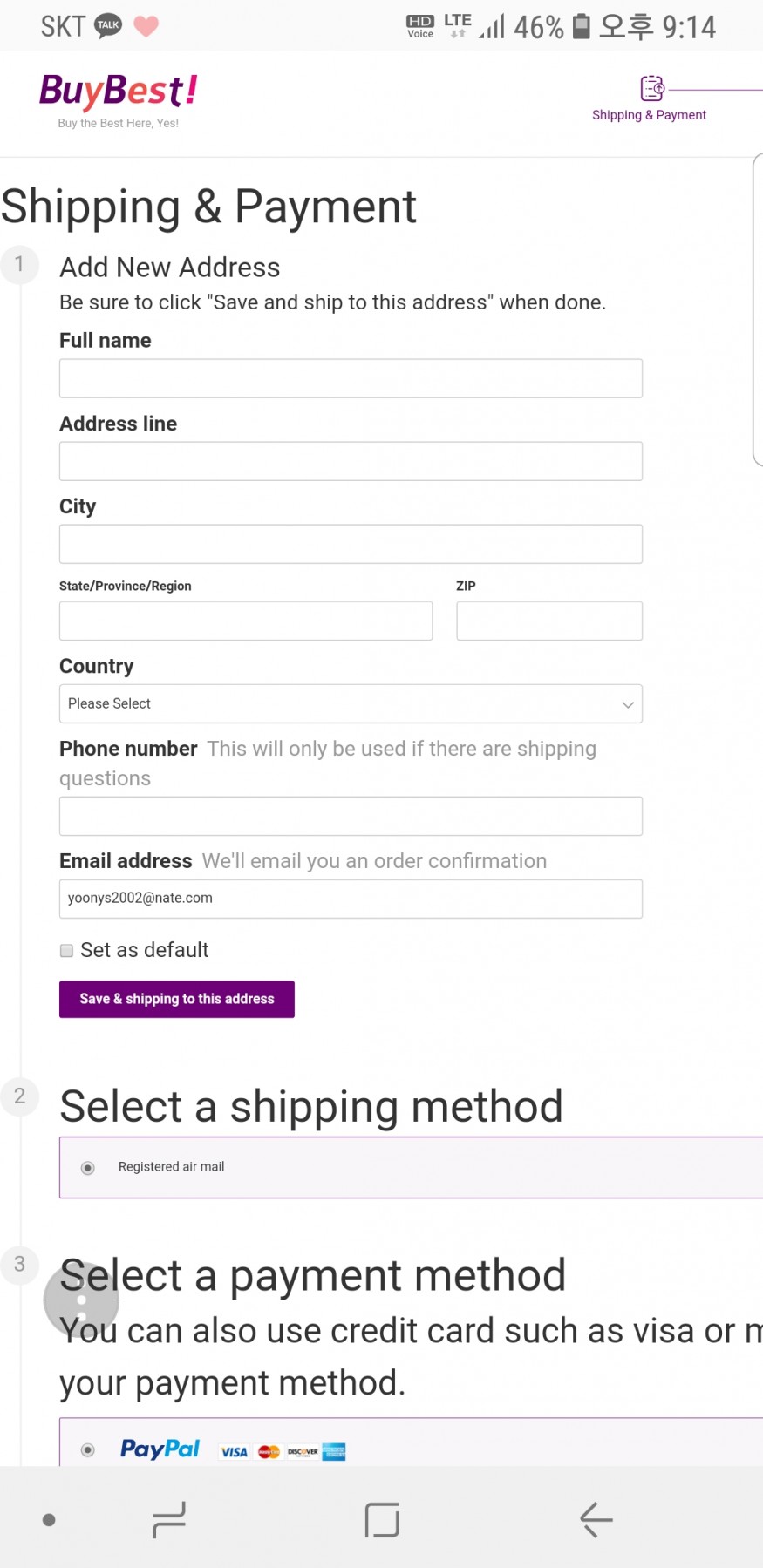Viewport: 763px width, 1568px height.
Task: Tap the Android back navigation arrow
Action: point(596,1519)
